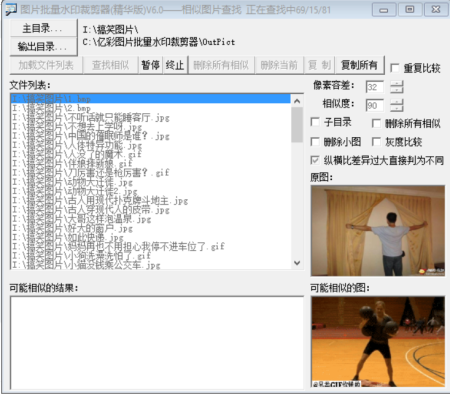This screenshot has width=450, height=395.
Task: Select 大哥这样泡温泉.jpg row
Action: click(x=151, y=219)
